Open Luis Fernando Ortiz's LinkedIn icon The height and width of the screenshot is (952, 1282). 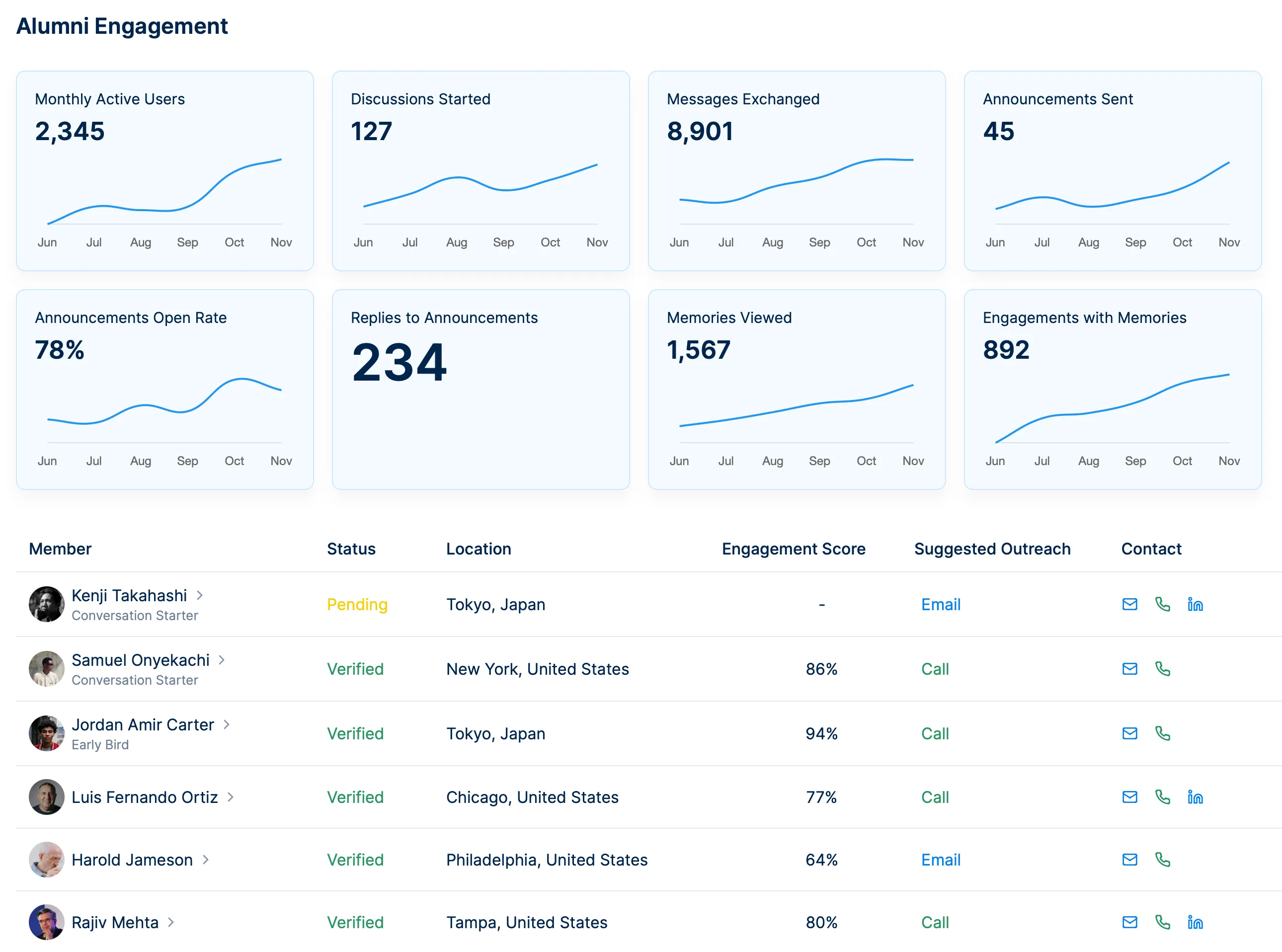[1195, 797]
